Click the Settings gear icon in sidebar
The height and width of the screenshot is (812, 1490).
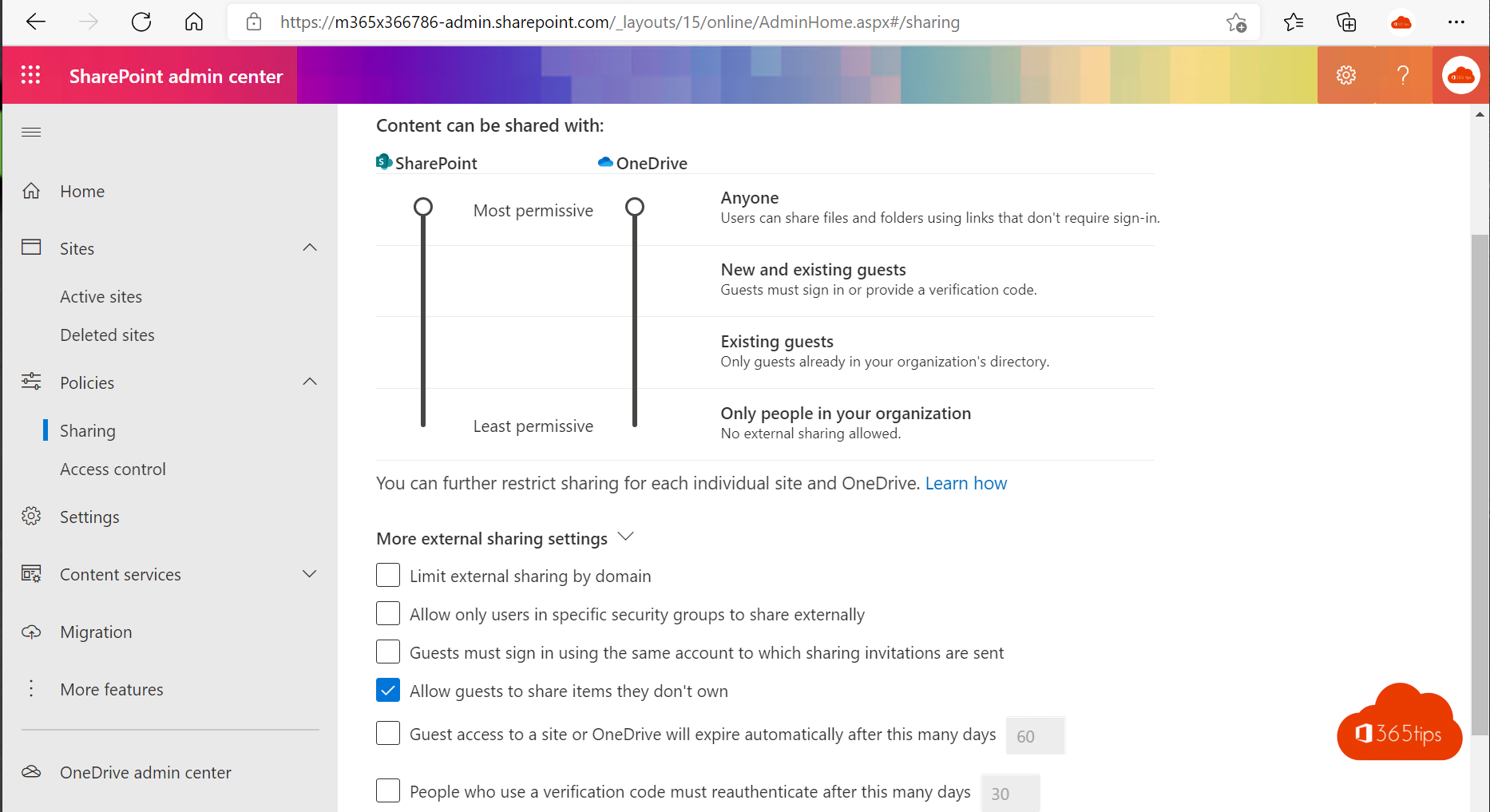31,516
